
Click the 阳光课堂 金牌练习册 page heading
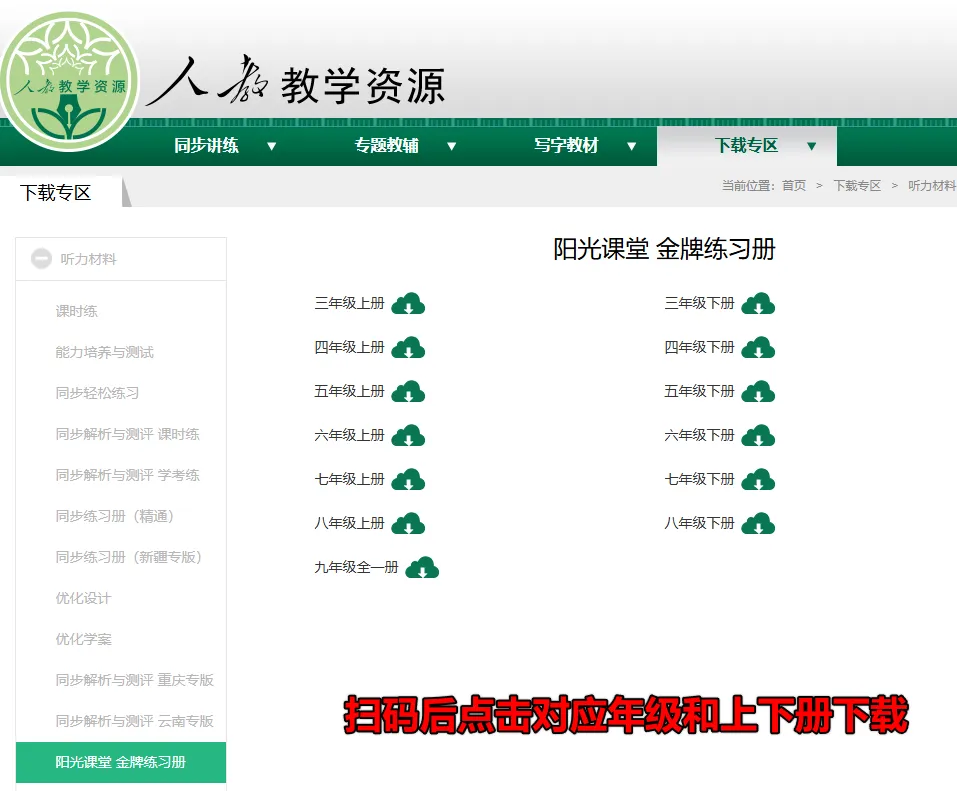[x=664, y=249]
